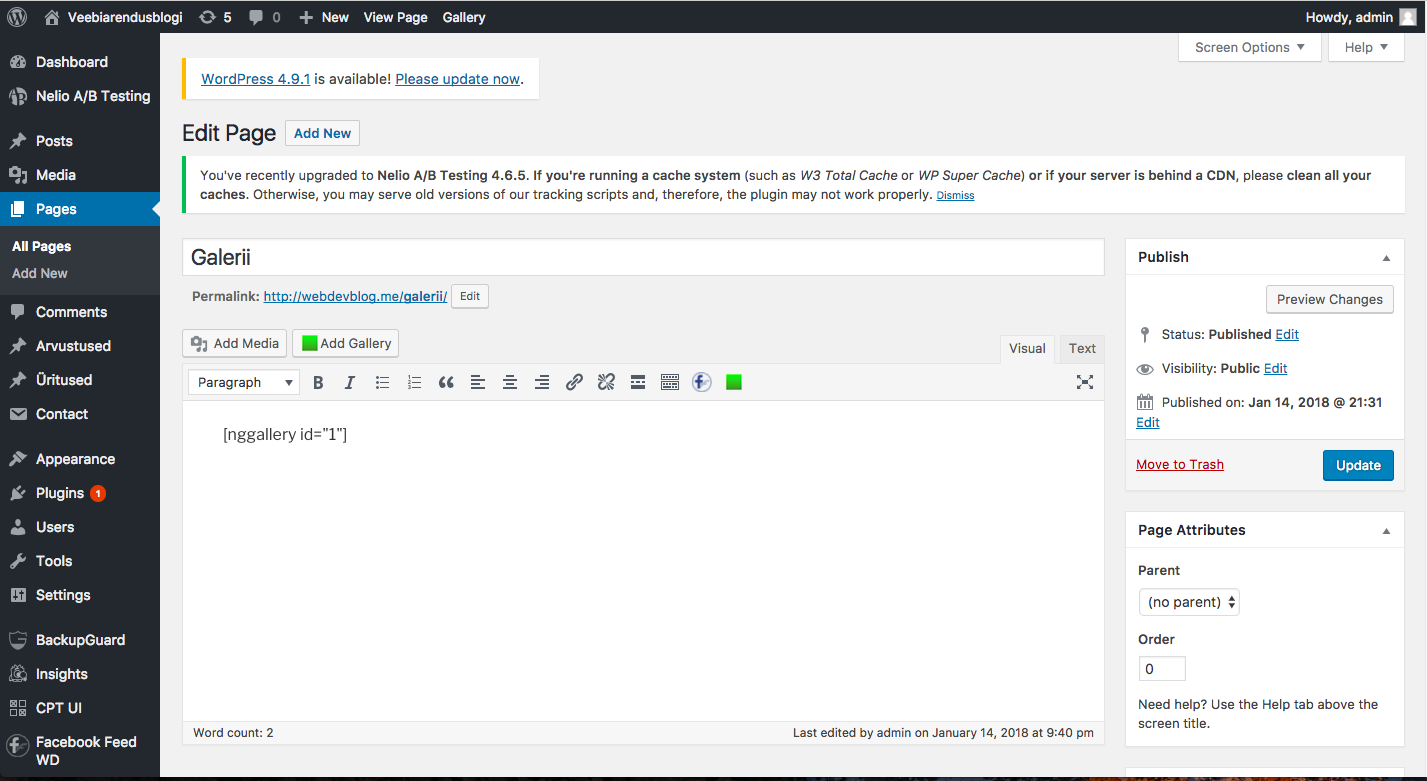Open Nelio A/B Testing menu
The image size is (1427, 781).
[x=80, y=96]
